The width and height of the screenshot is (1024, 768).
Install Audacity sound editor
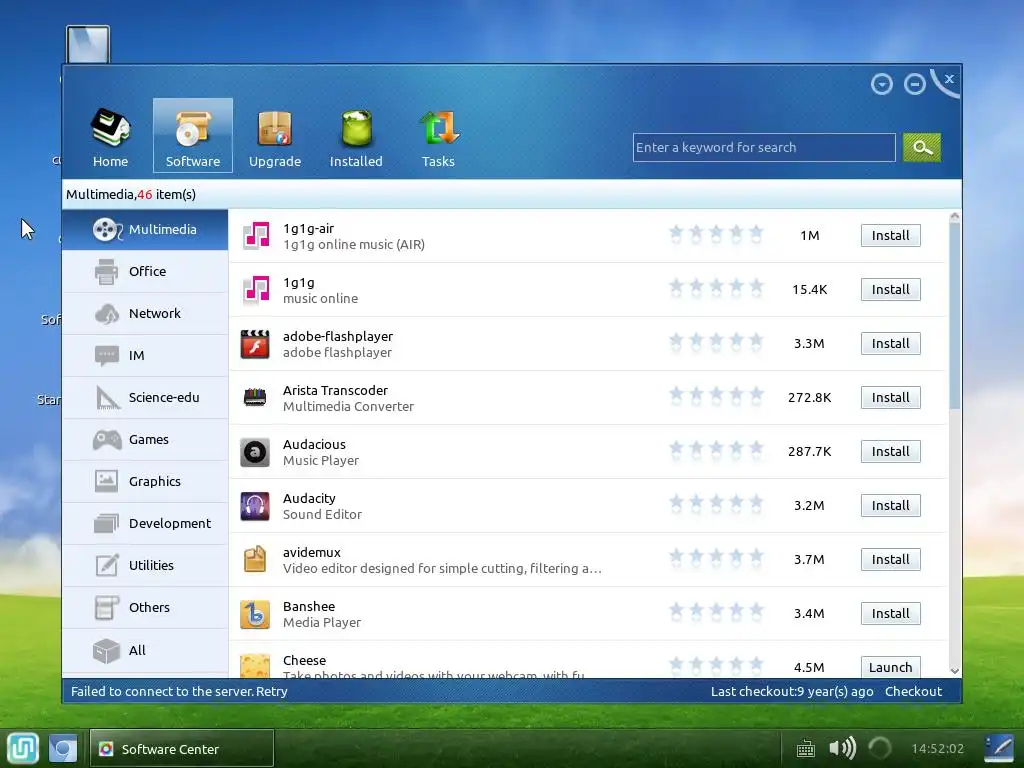(891, 505)
